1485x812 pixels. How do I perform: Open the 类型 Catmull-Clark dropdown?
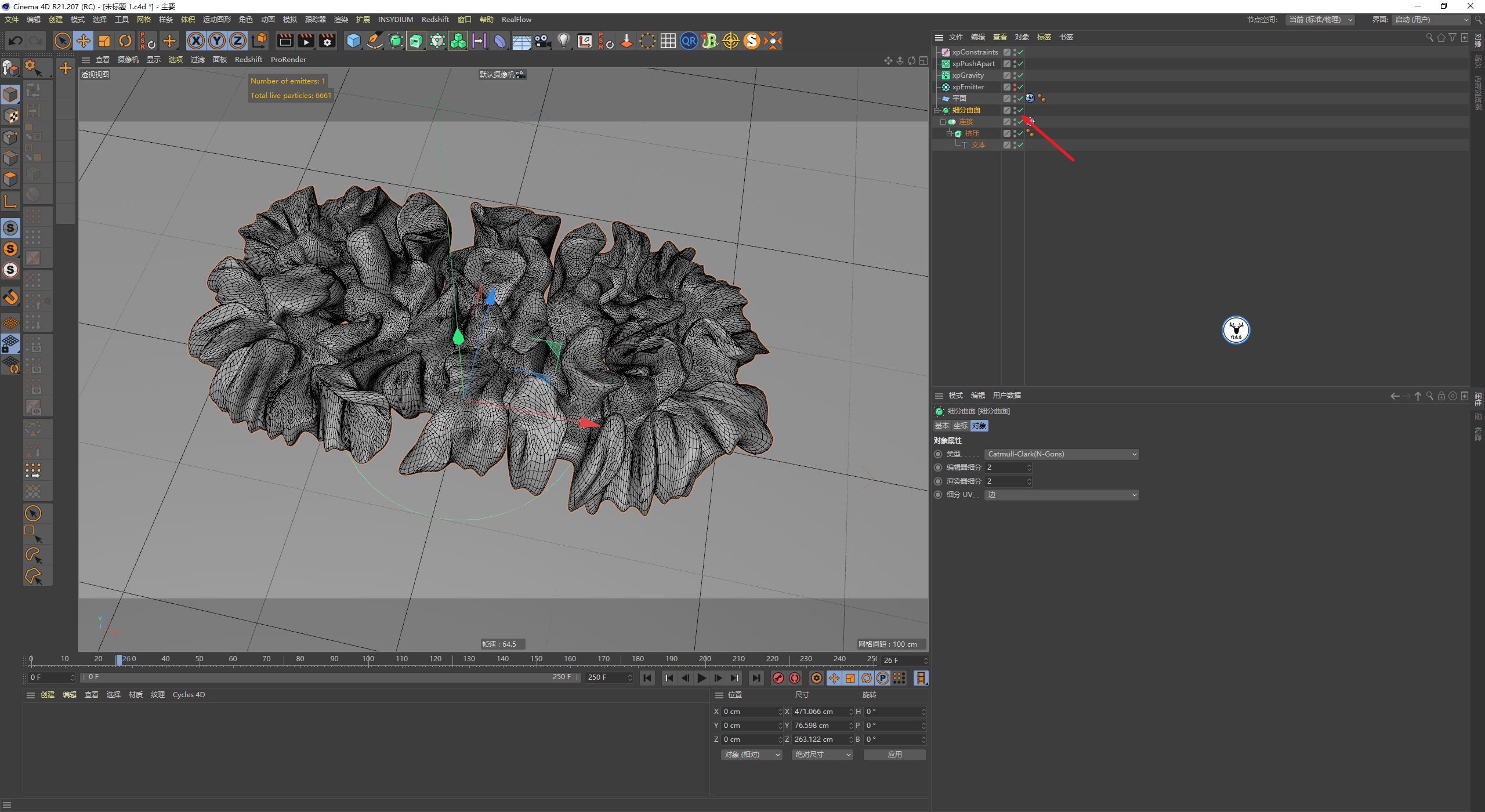click(x=1061, y=454)
